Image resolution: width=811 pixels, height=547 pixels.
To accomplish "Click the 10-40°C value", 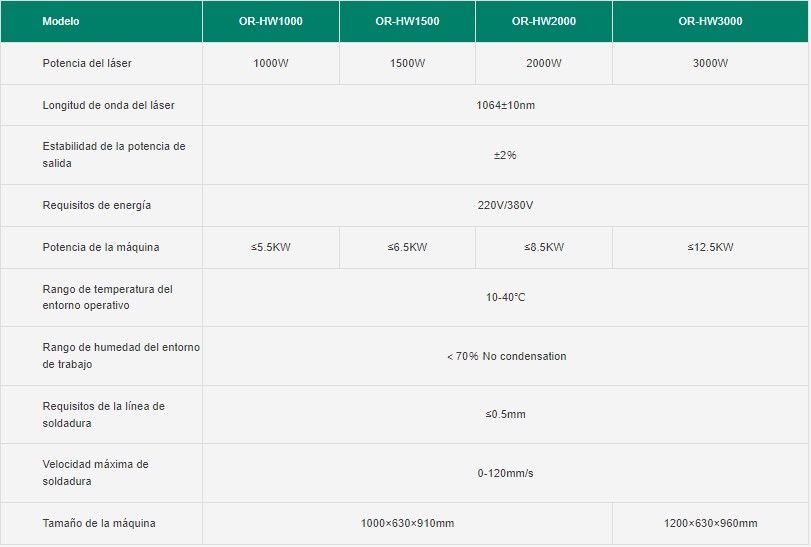I will coord(505,297).
